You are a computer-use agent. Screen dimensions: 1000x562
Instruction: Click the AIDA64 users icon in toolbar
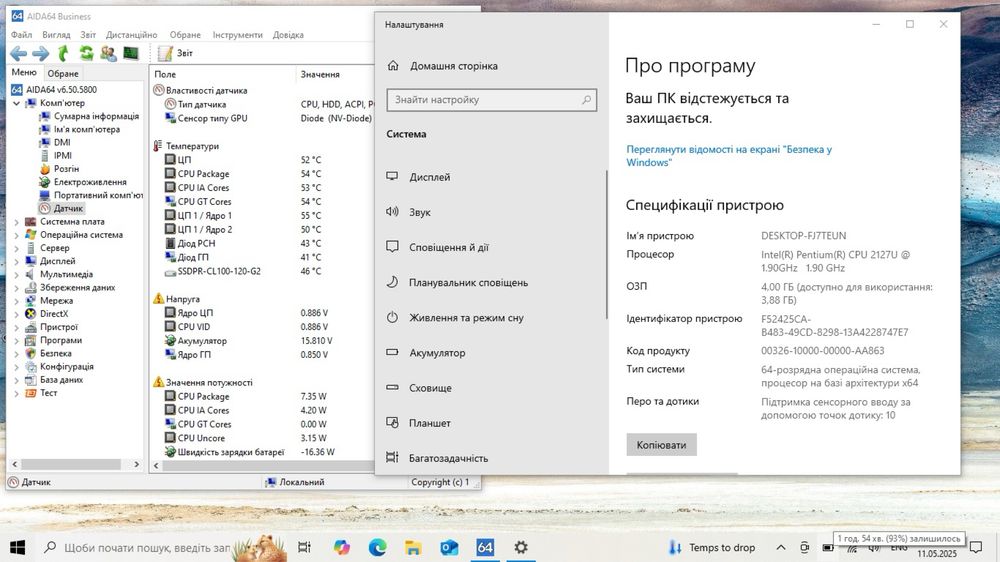108,54
